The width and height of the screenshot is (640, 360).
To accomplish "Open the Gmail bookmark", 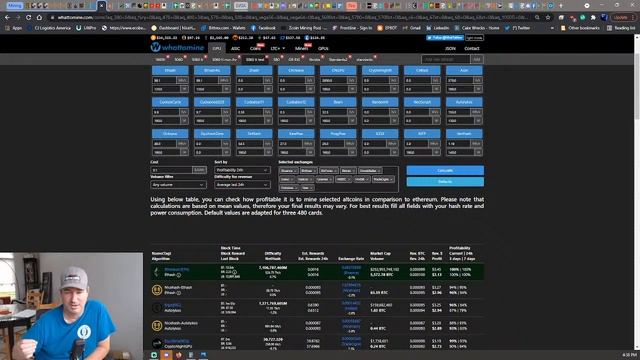I will coord(411,28).
